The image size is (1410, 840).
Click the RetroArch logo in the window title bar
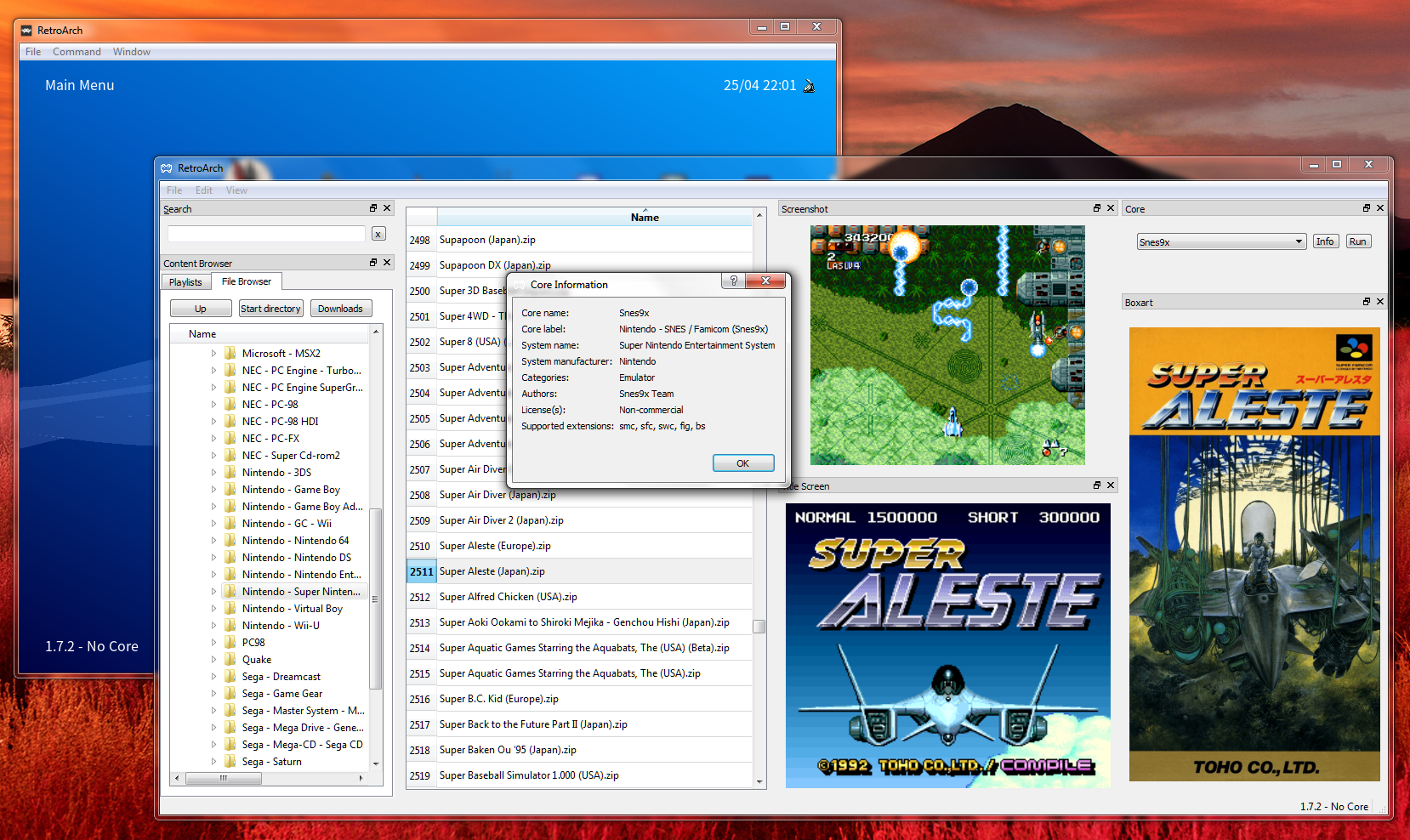(x=166, y=167)
